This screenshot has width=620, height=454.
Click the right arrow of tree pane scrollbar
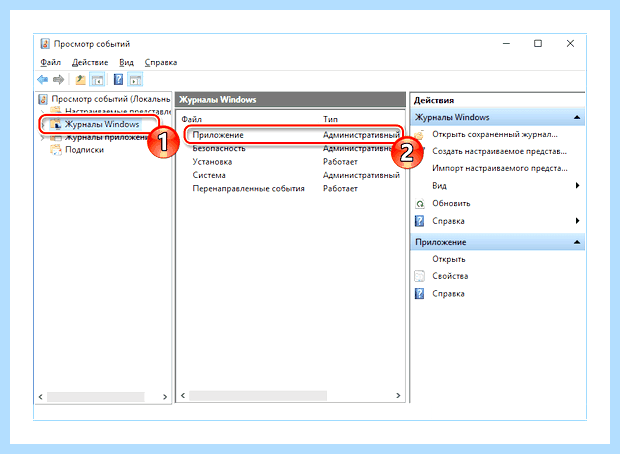point(165,397)
